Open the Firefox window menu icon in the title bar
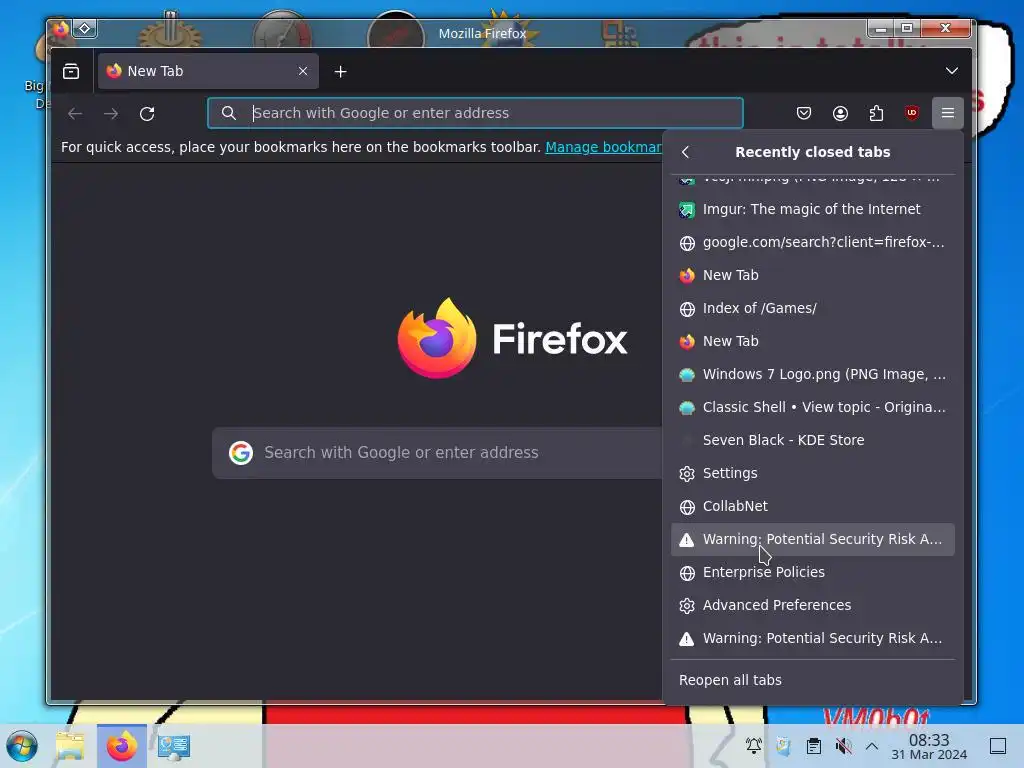This screenshot has height=768, width=1024. (61, 29)
